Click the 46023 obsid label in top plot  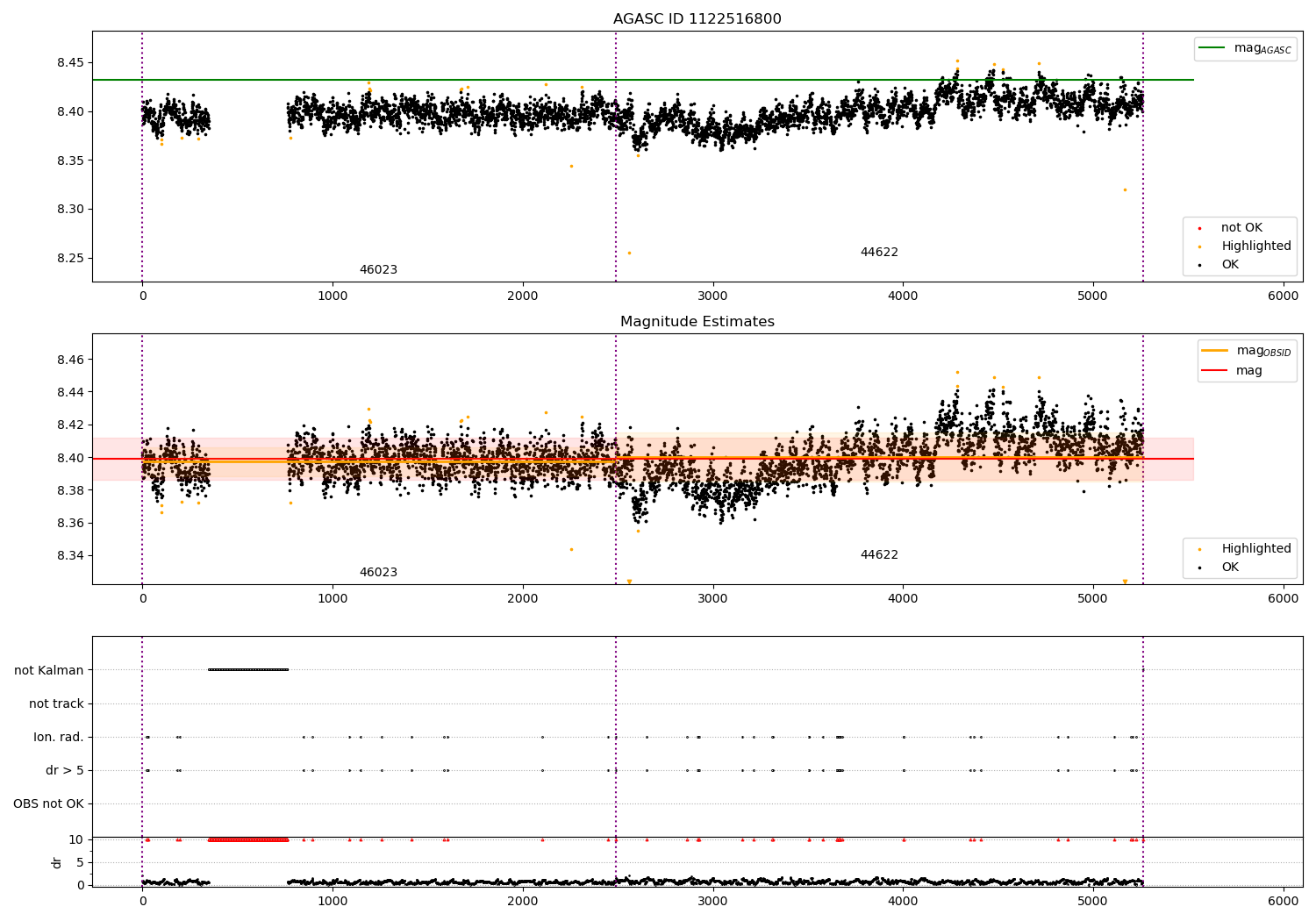(378, 270)
